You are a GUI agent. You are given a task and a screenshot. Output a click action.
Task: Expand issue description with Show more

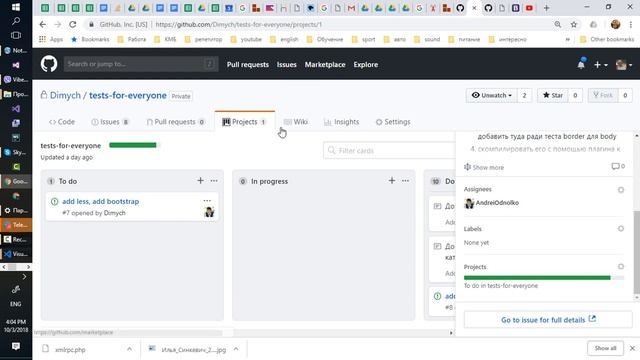(x=484, y=167)
